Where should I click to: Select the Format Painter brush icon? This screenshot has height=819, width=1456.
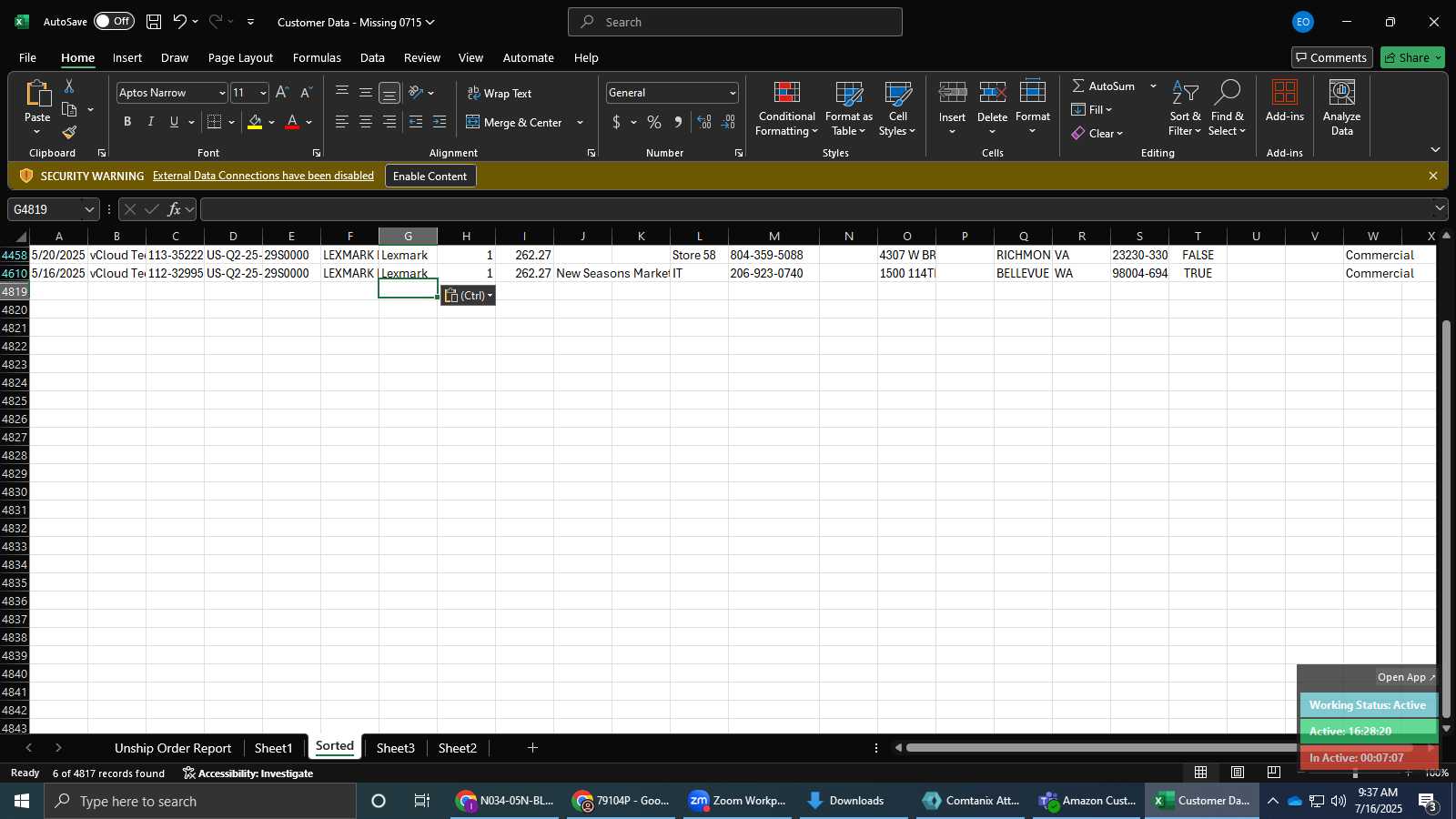[x=69, y=133]
